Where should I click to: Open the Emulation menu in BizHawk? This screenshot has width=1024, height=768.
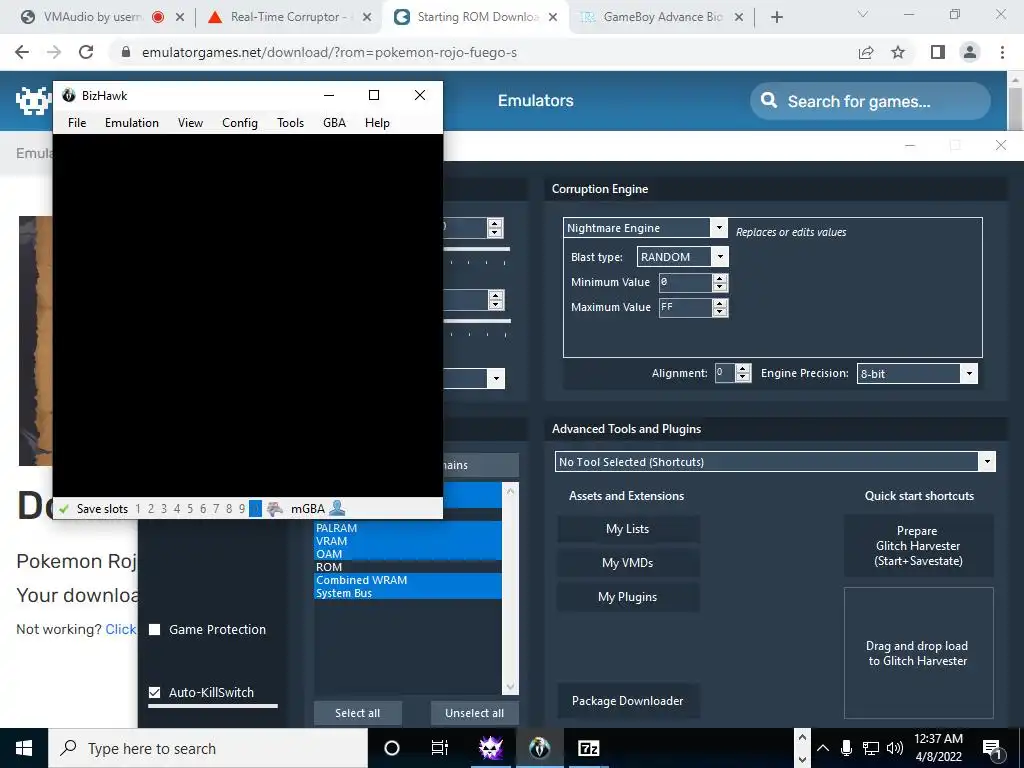(x=132, y=123)
